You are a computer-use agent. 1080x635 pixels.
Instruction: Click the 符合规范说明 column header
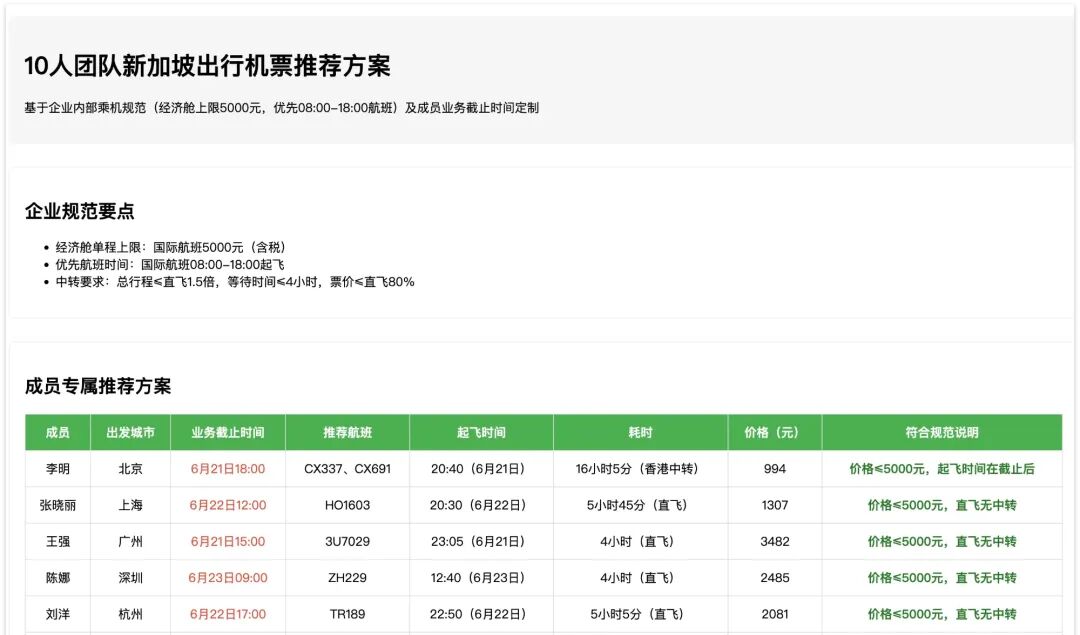coord(942,433)
